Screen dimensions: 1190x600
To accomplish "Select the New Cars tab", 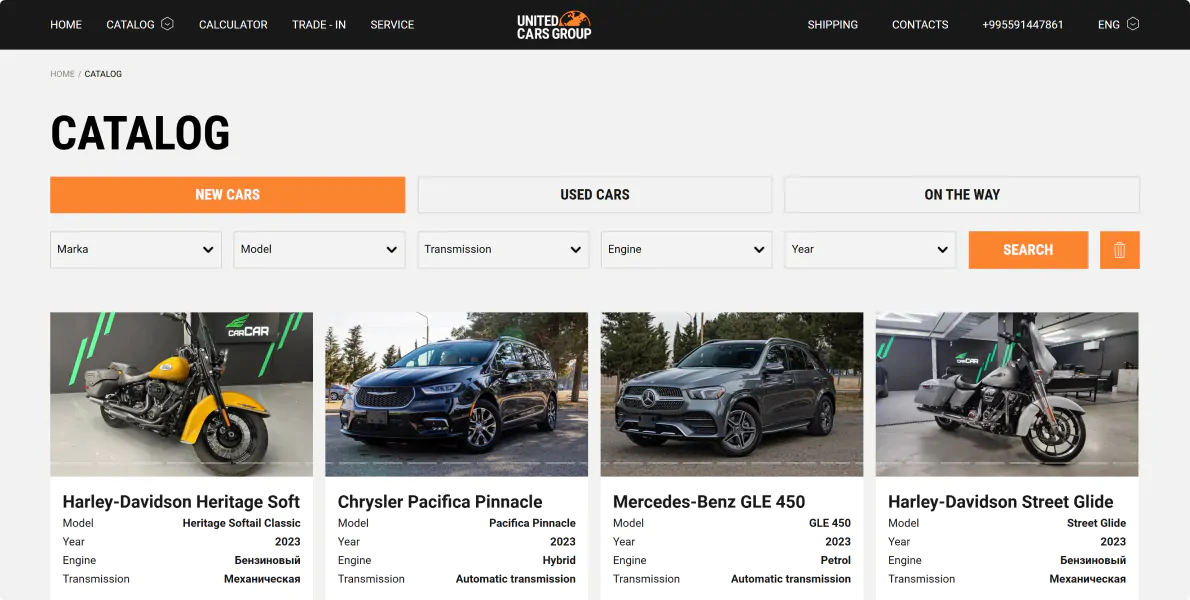I will coord(227,195).
